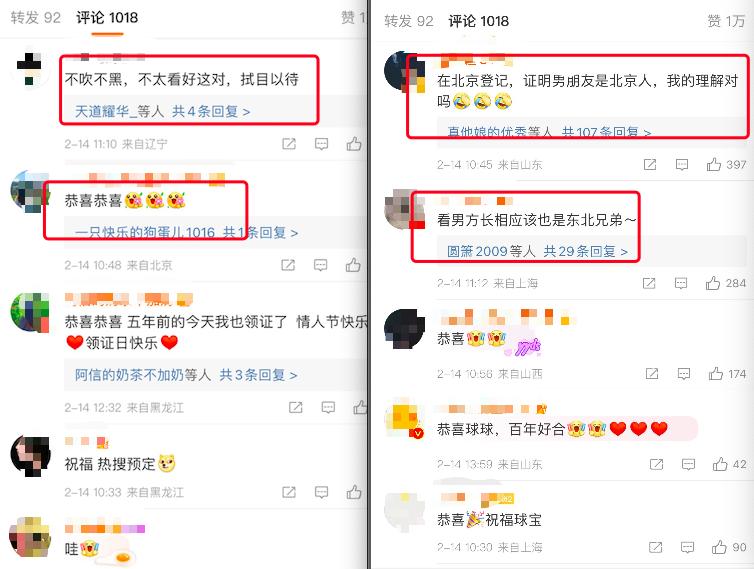This screenshot has height=569, width=754.
Task: Share the 热搜预定 comment from 黑龙江
Action: (x=289, y=492)
